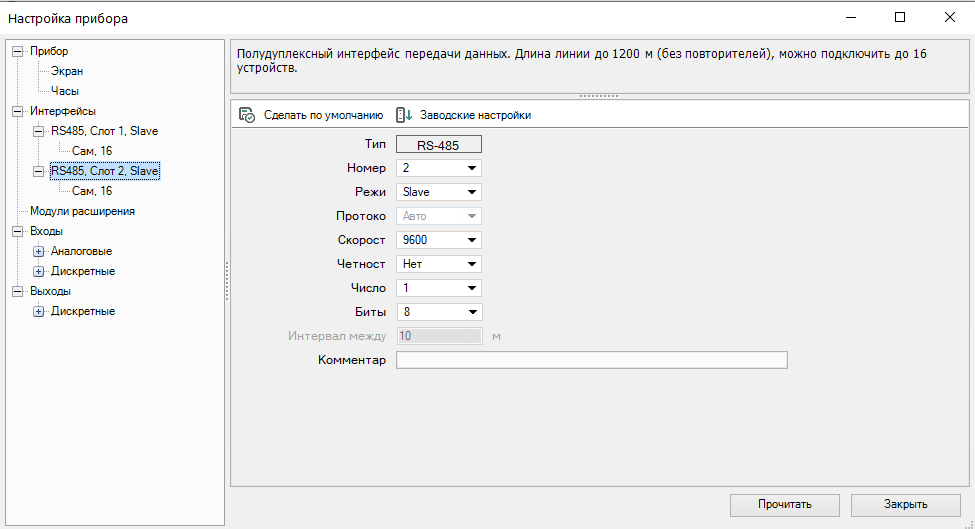The image size is (975, 529).
Task: Minimize the 'Настройка прибора' window
Action: click(x=851, y=17)
